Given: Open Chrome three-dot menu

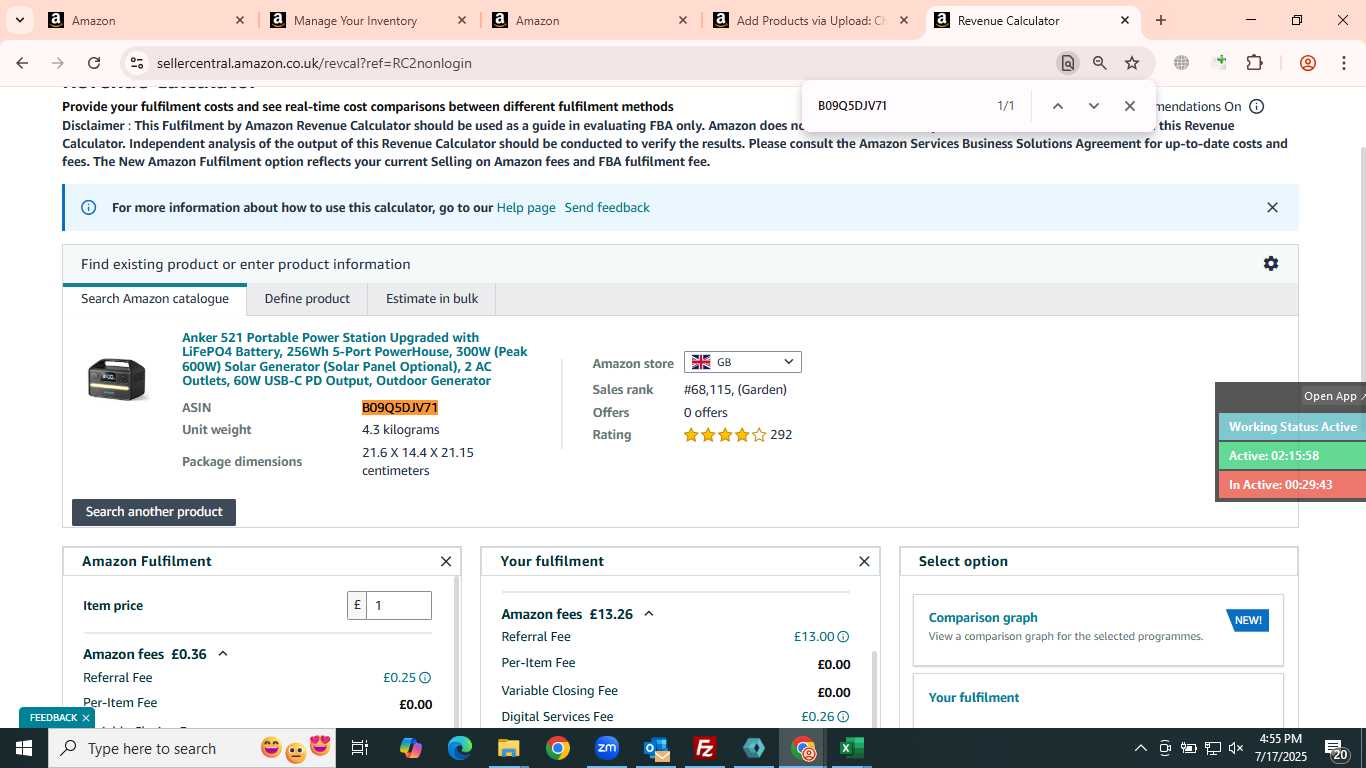Looking at the screenshot, I should click(1343, 63).
